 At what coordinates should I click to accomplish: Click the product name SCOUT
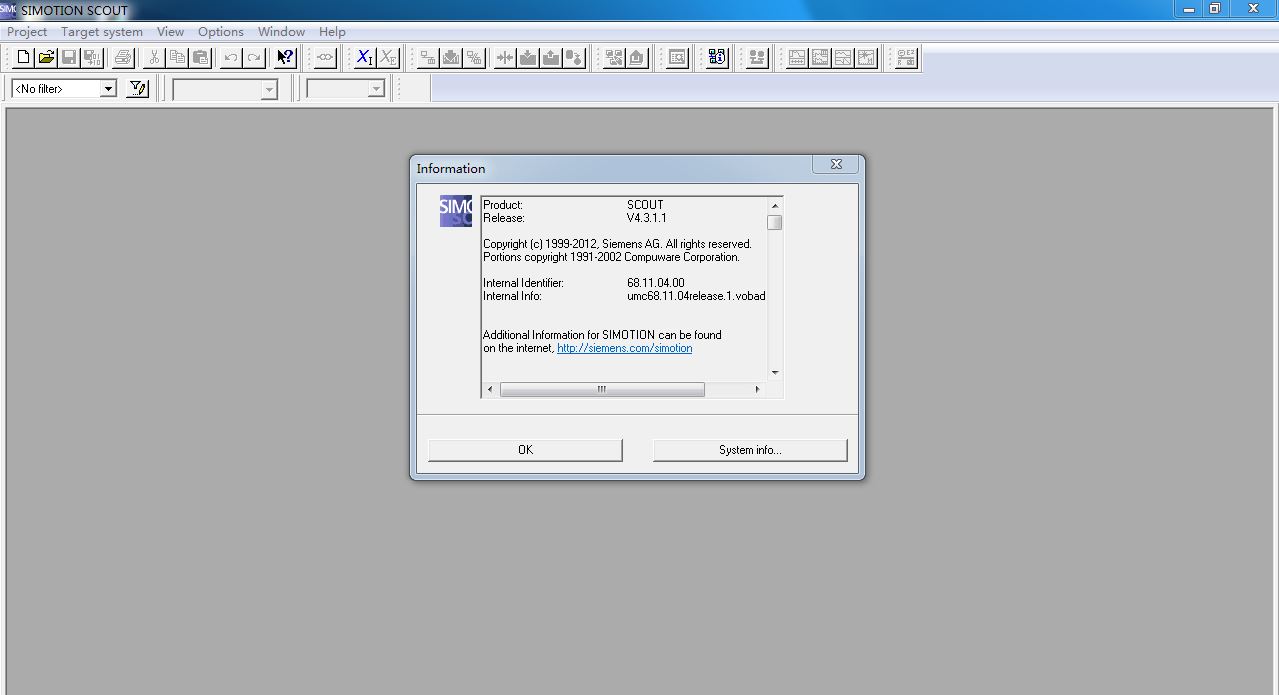point(645,205)
